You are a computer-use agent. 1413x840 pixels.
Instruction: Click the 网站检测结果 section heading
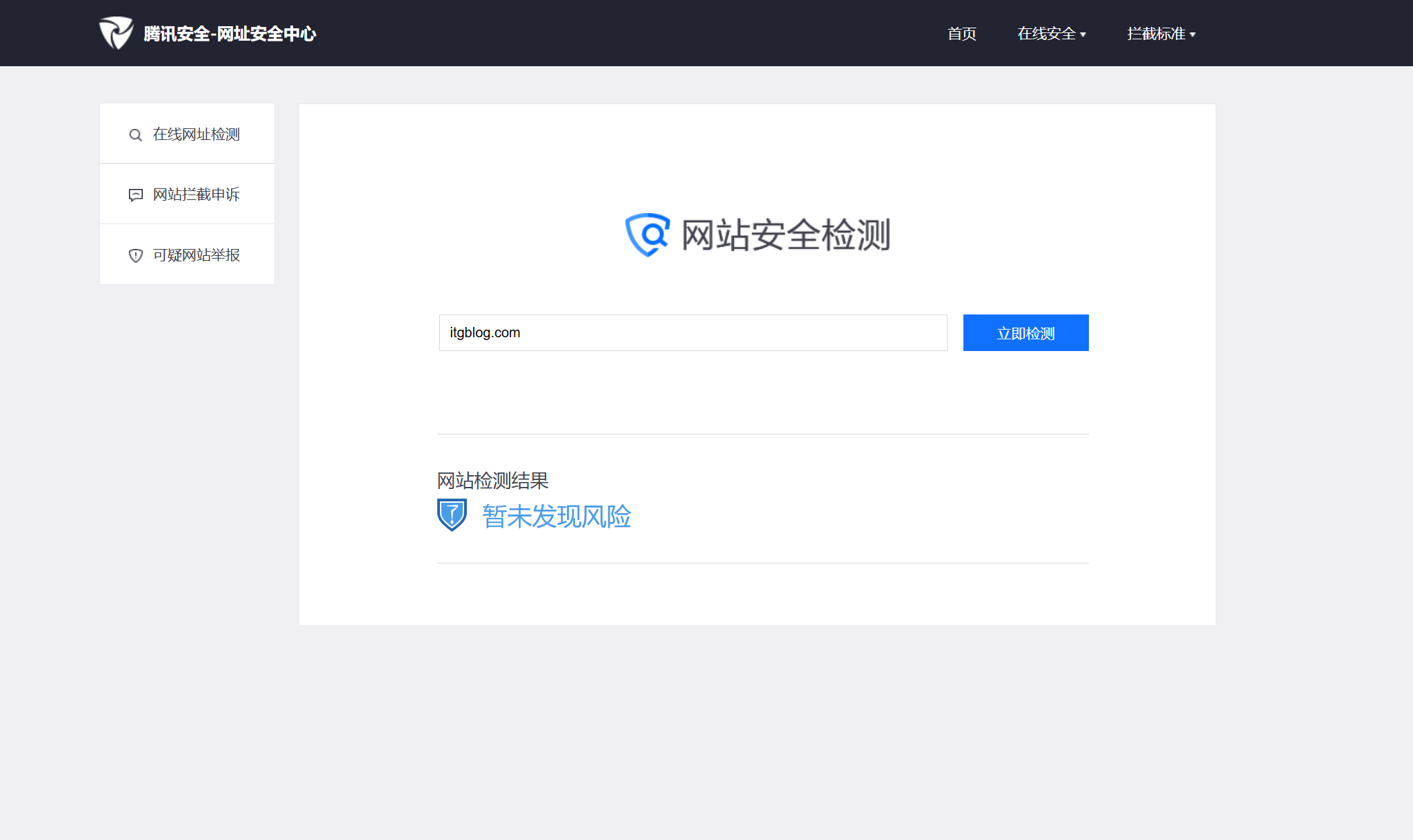492,480
